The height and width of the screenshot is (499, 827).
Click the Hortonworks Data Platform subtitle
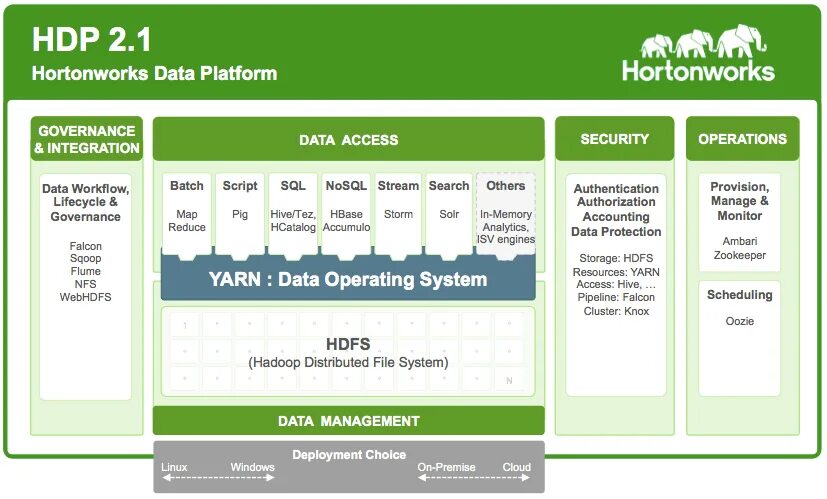(x=154, y=73)
